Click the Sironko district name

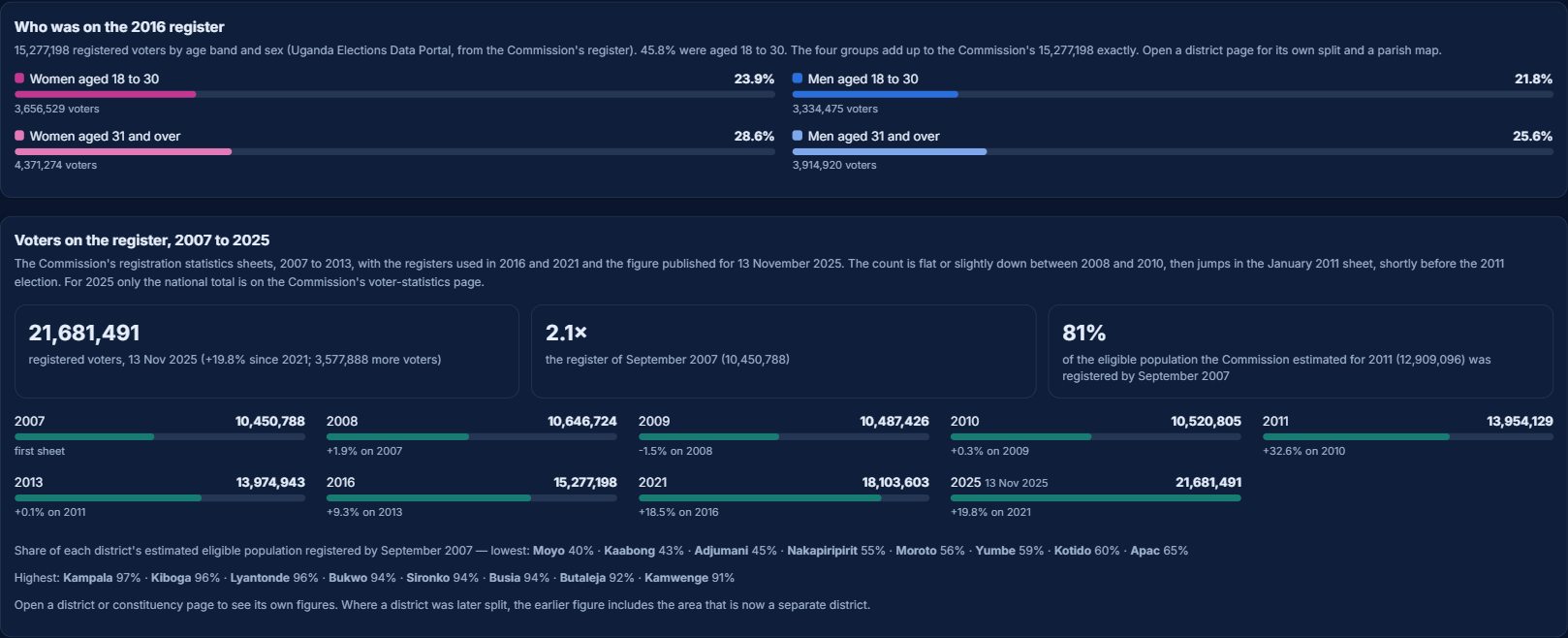(428, 578)
